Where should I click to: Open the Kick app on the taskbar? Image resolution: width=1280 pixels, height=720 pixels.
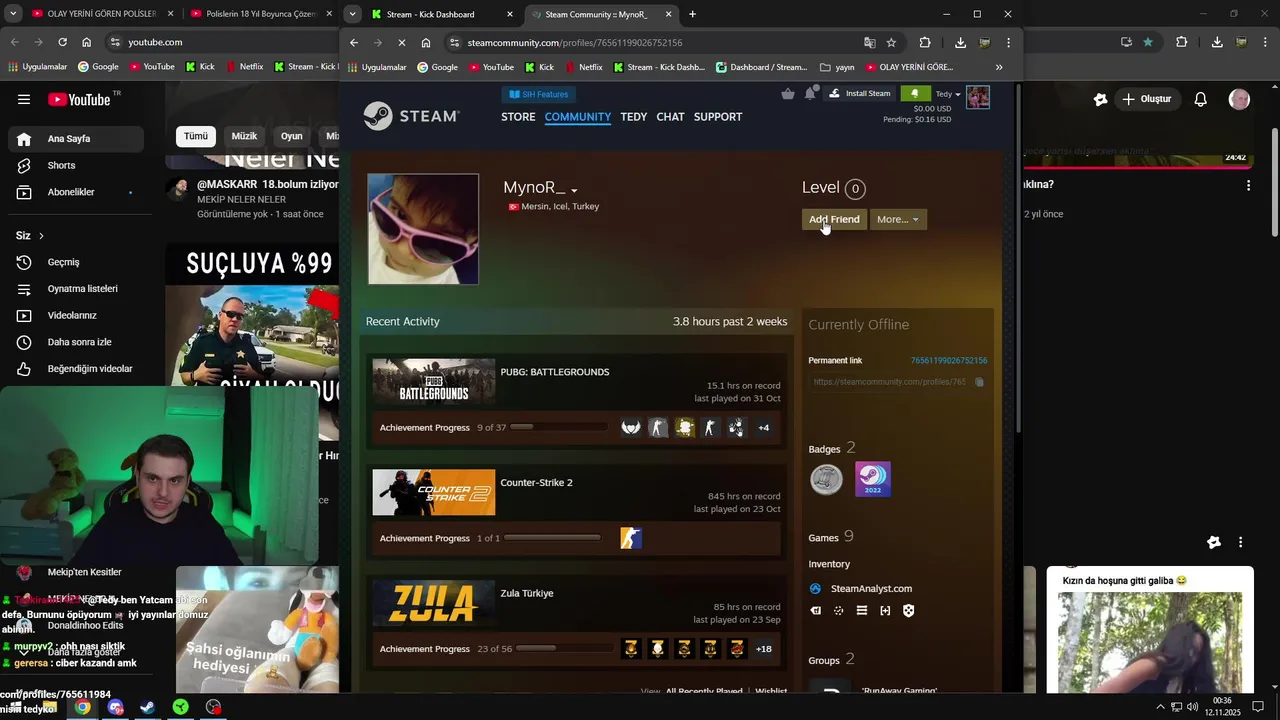tap(180, 707)
